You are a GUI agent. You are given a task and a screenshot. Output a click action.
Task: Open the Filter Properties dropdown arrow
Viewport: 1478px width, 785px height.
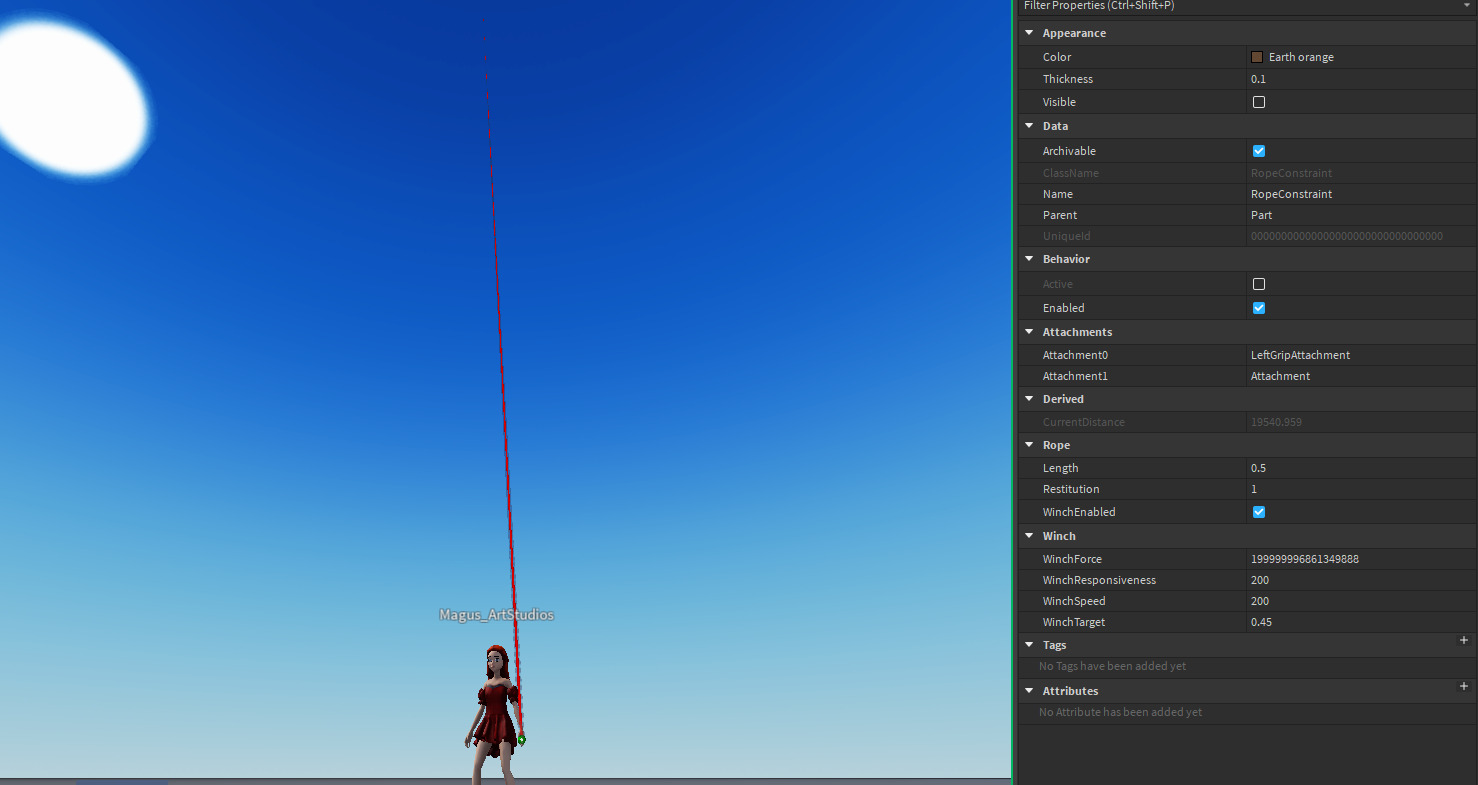(x=1466, y=6)
